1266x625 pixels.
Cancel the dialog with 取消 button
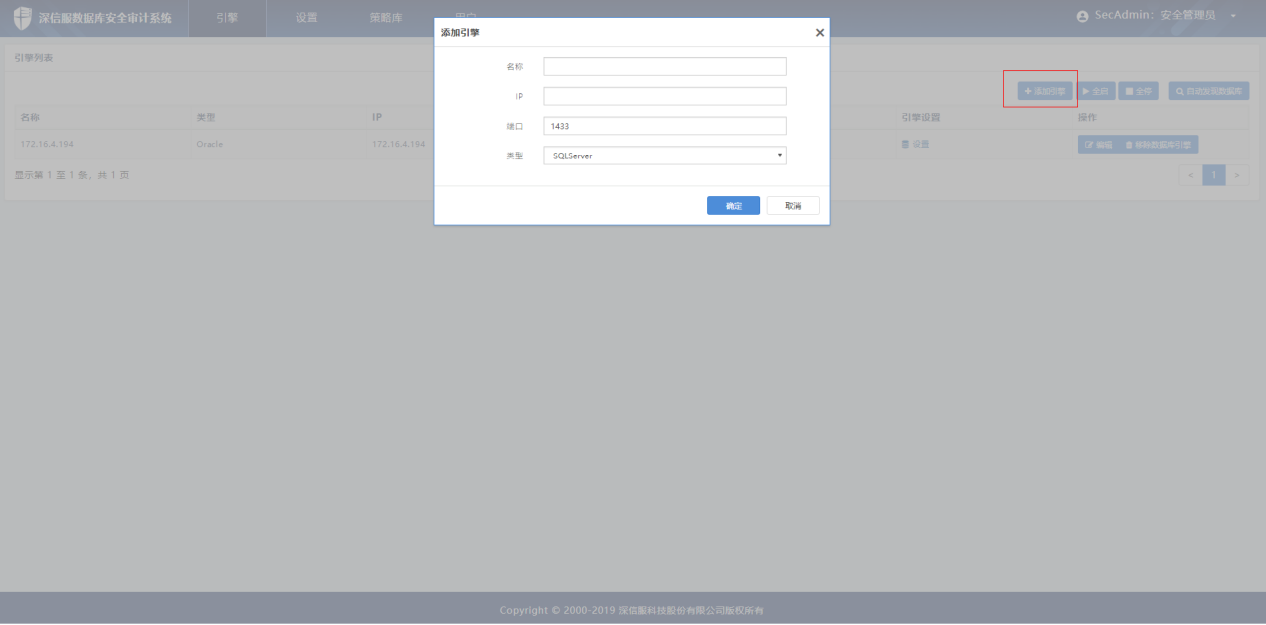coord(793,205)
